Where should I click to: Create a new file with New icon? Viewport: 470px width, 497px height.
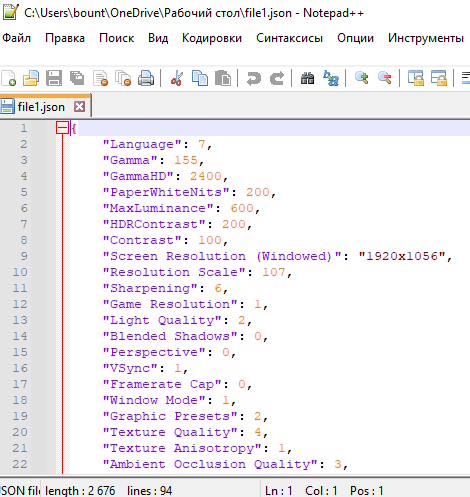click(x=9, y=78)
